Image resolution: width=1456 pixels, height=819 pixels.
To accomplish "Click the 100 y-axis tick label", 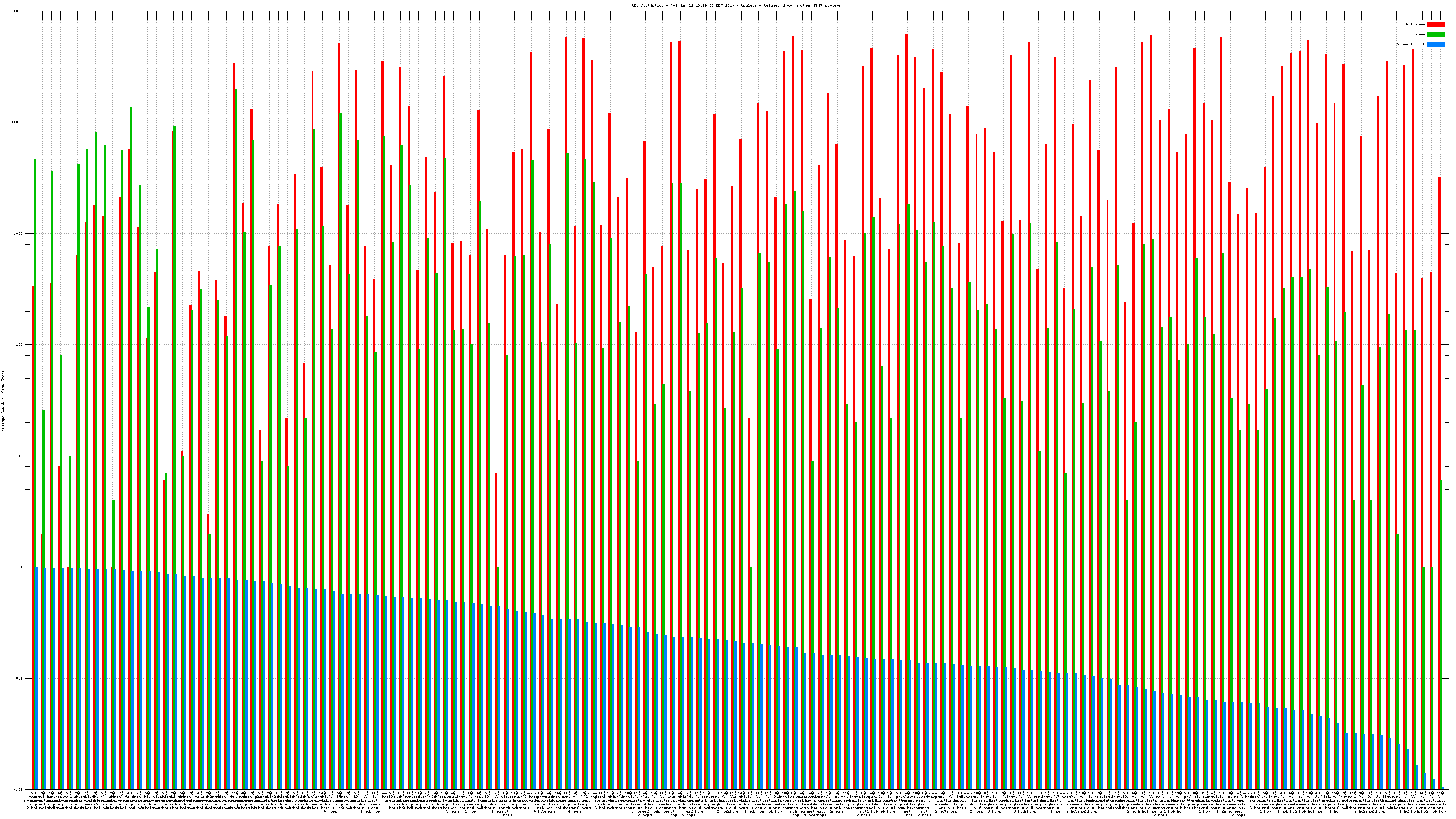I will pyautogui.click(x=20, y=345).
